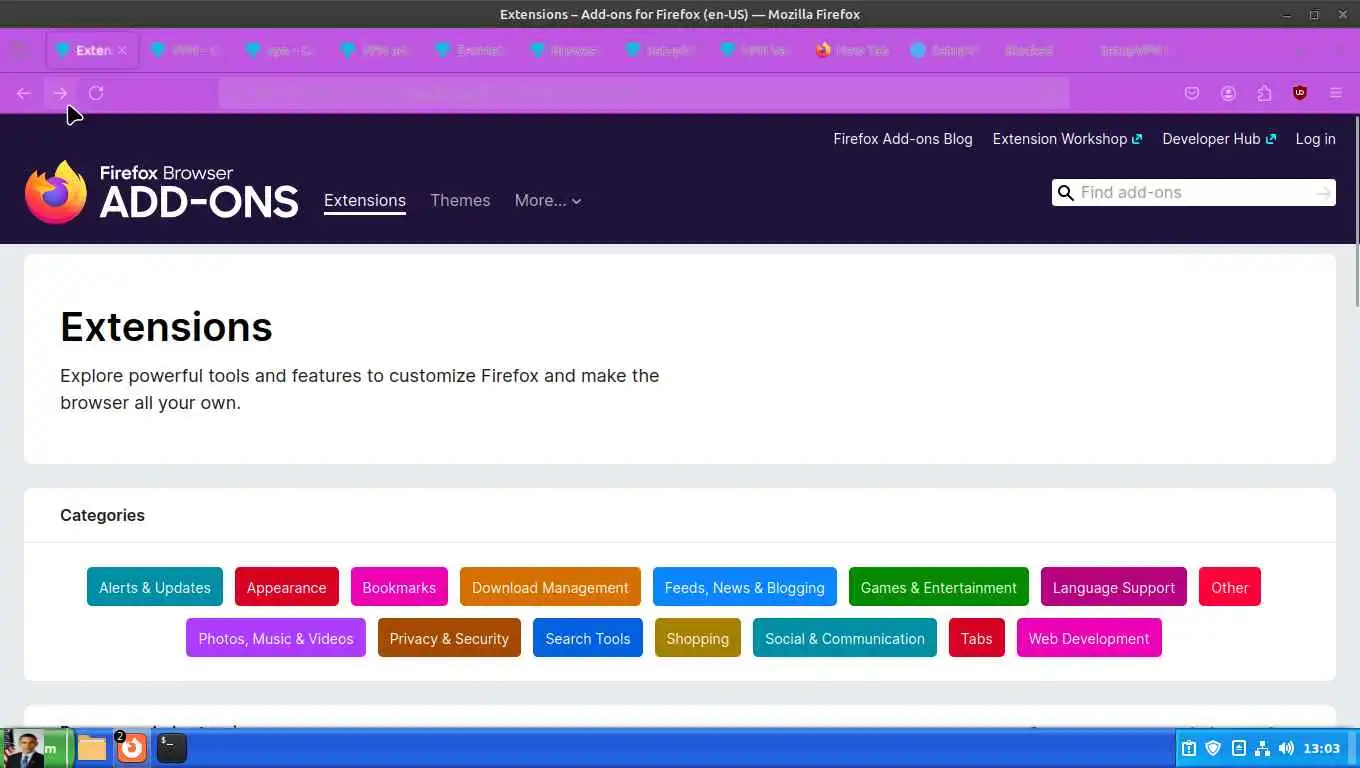Open the Download Management category
Viewport: 1360px width, 768px height.
tap(550, 587)
